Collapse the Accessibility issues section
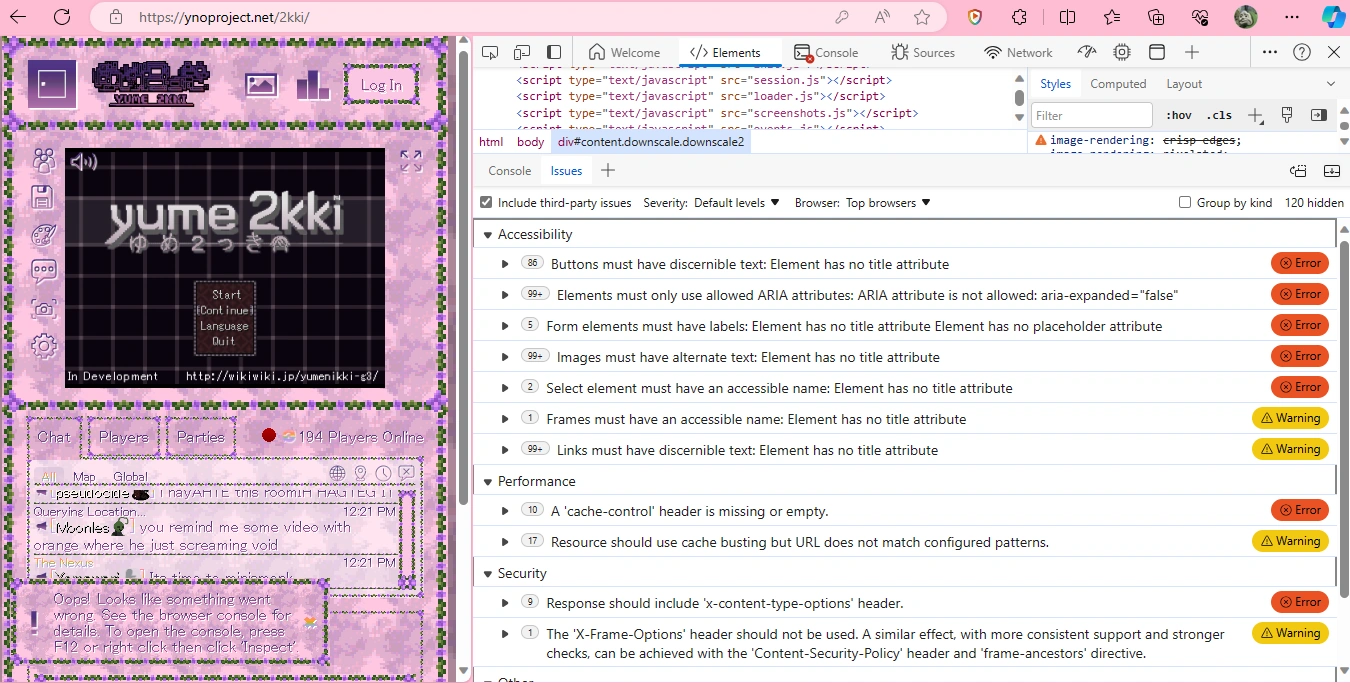Screen dimensions: 1350x683 pyautogui.click(x=487, y=234)
